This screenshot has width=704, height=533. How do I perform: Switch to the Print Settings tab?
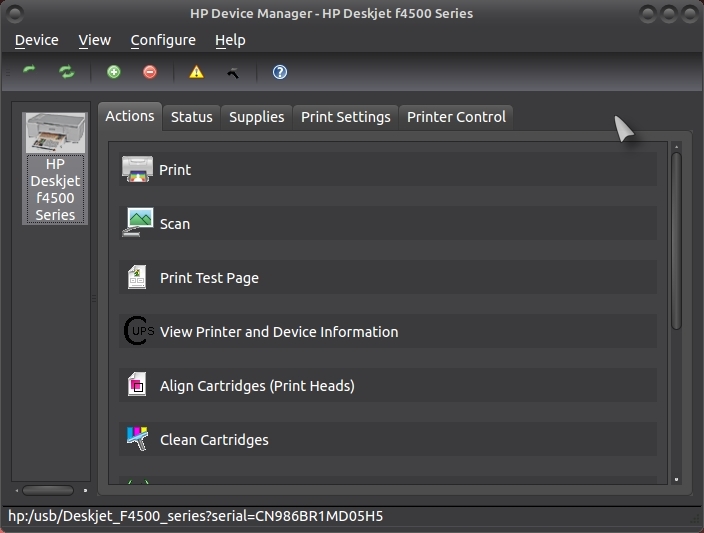click(x=345, y=117)
